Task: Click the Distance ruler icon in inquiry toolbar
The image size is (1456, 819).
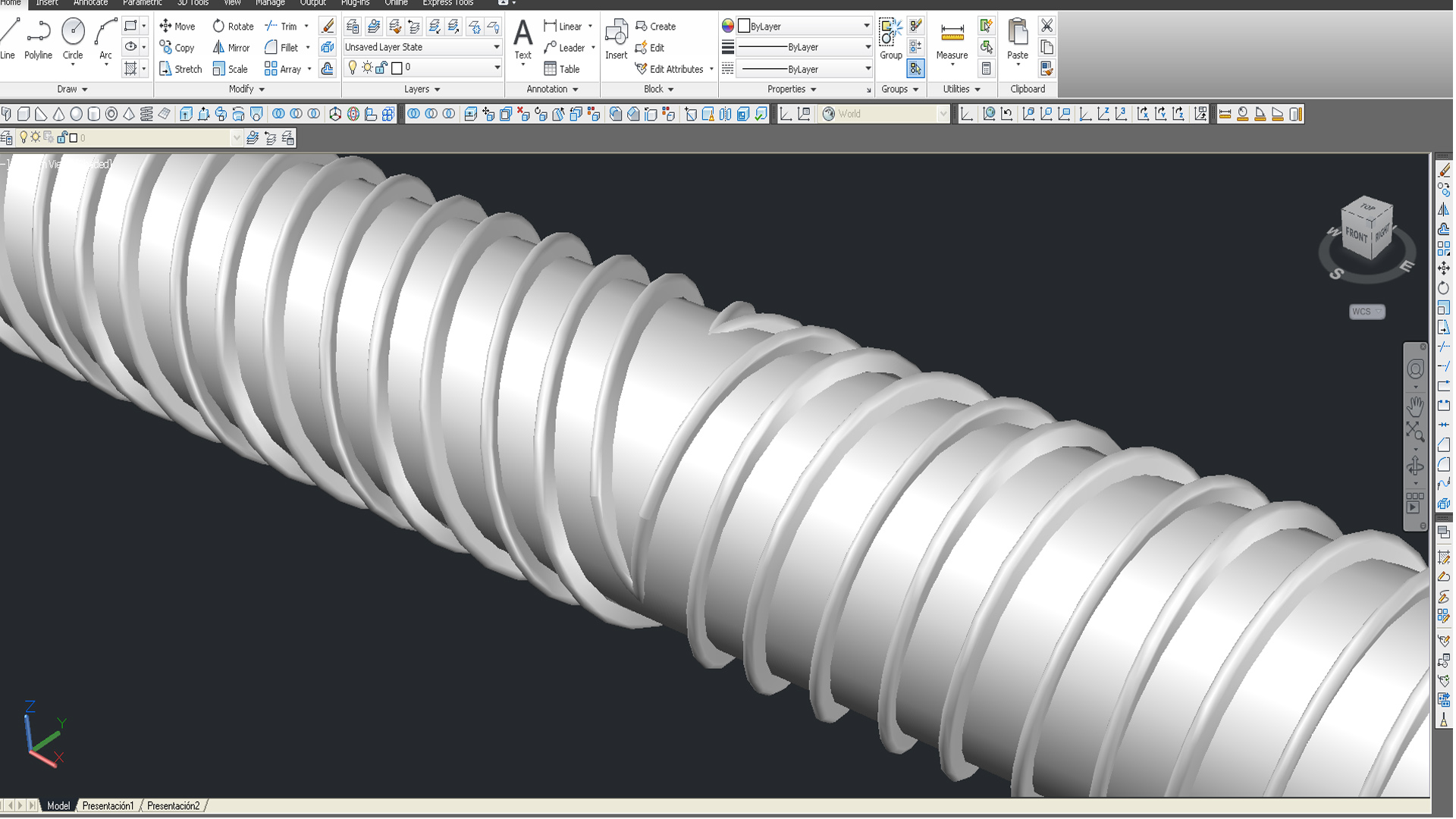Action: coord(1225,114)
